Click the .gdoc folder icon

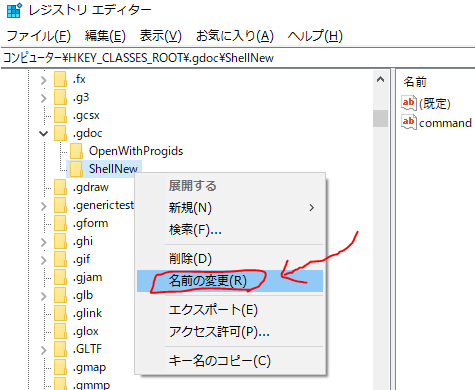tap(61, 133)
